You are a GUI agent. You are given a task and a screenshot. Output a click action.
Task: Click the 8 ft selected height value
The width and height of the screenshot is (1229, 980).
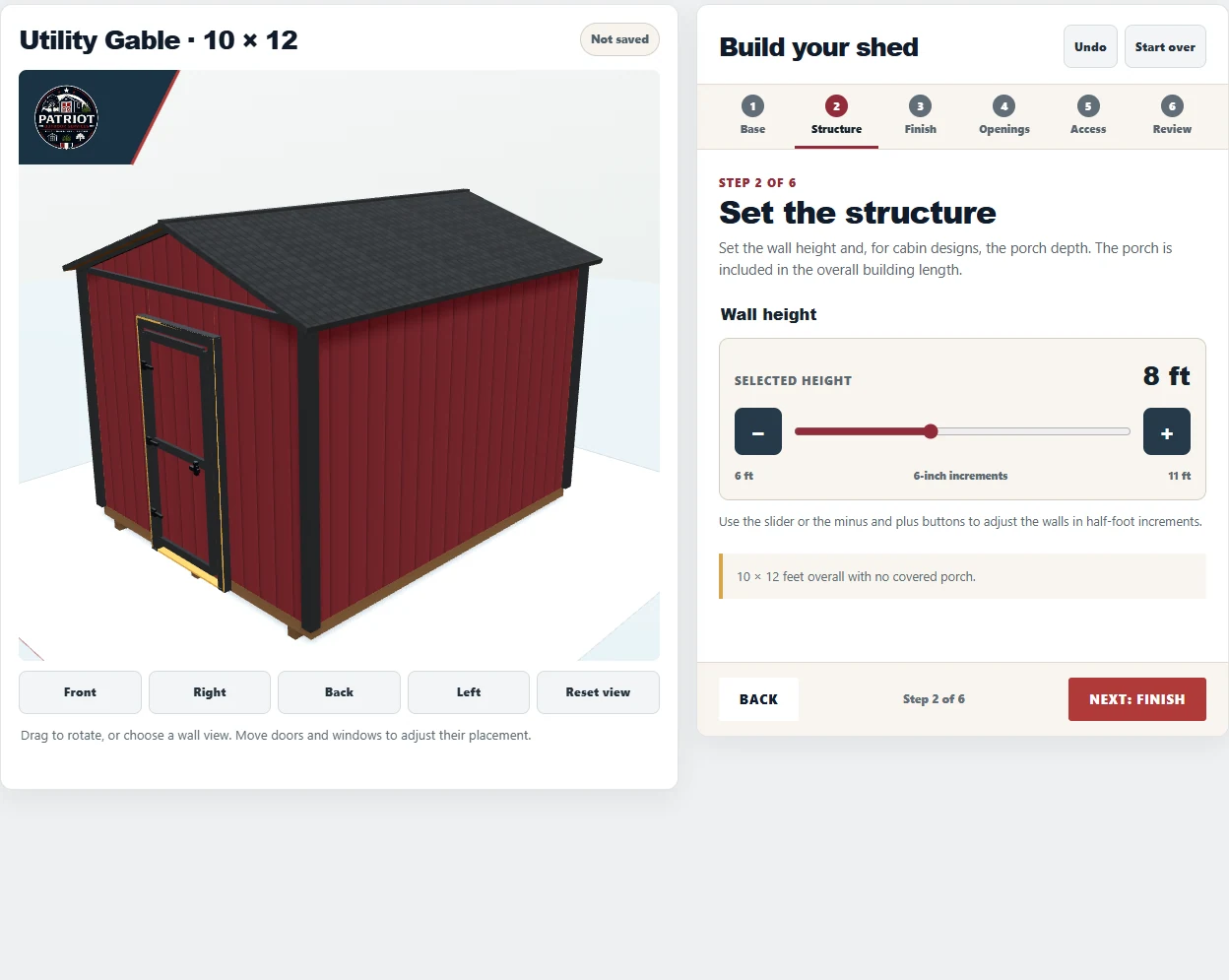tap(1166, 376)
